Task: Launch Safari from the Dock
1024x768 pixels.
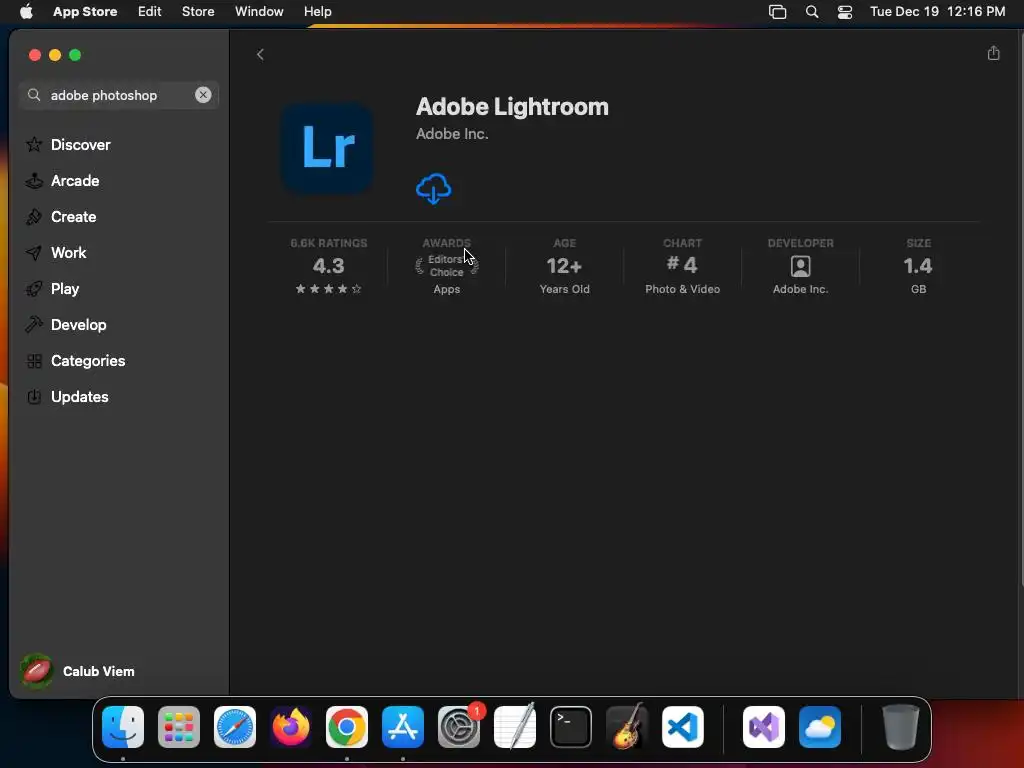Action: 234,726
